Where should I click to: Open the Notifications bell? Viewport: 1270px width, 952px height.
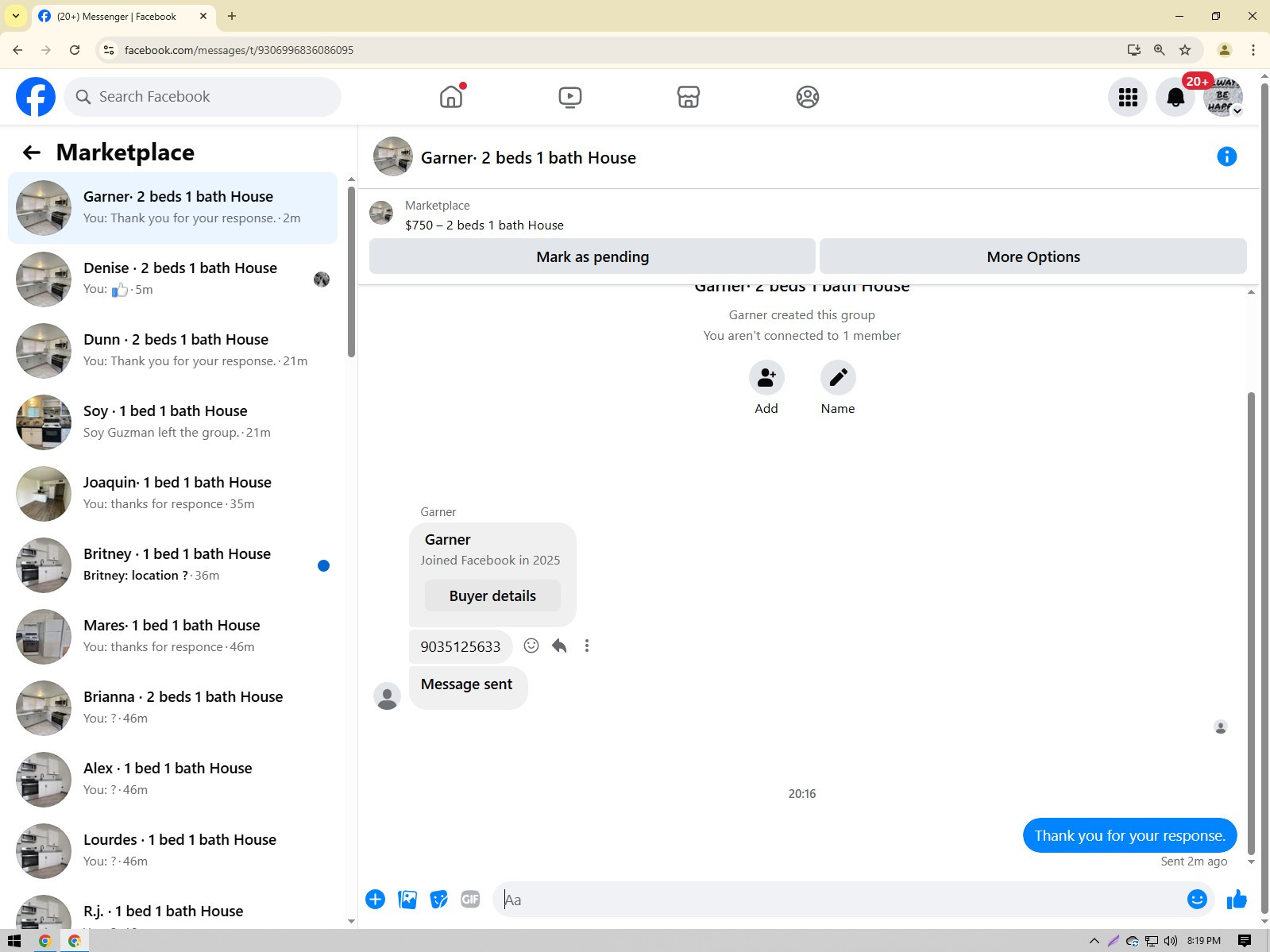point(1175,97)
